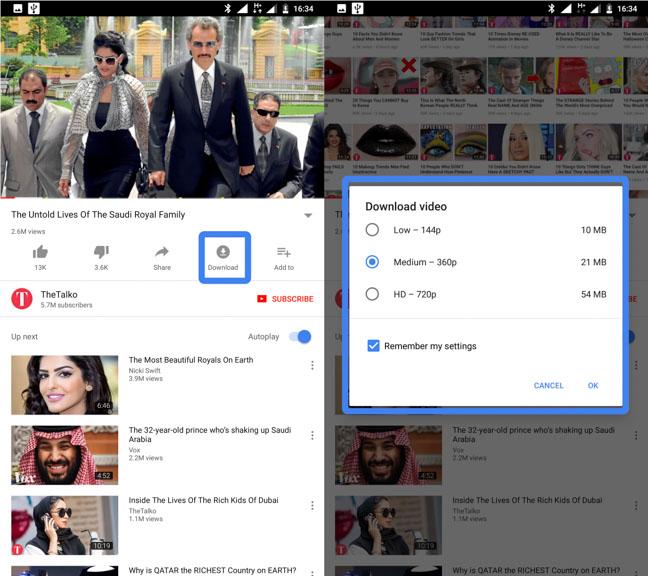Image resolution: width=648 pixels, height=576 pixels.
Task: Tap the Share arrow icon
Action: 162,252
